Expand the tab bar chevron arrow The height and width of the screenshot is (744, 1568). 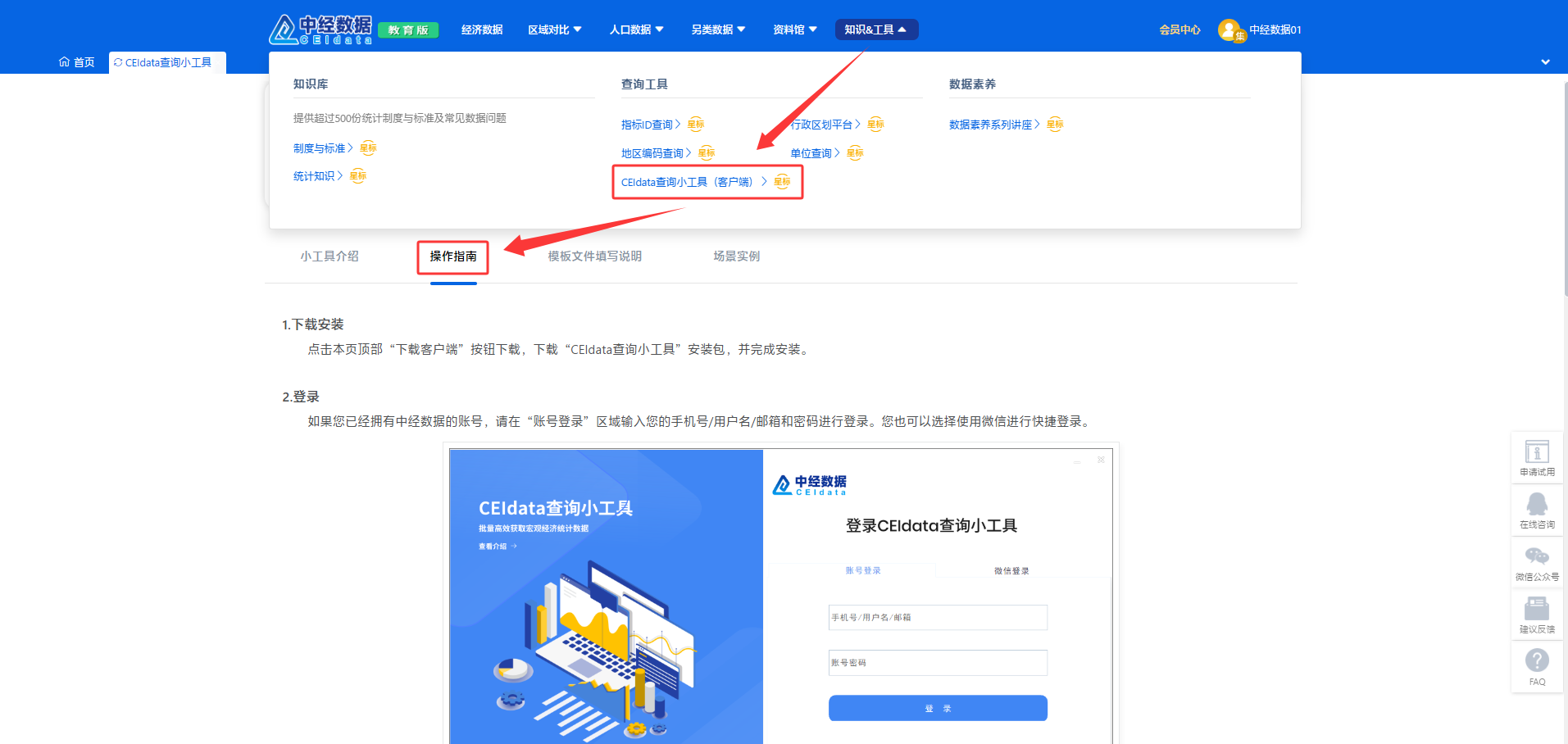tap(1545, 62)
